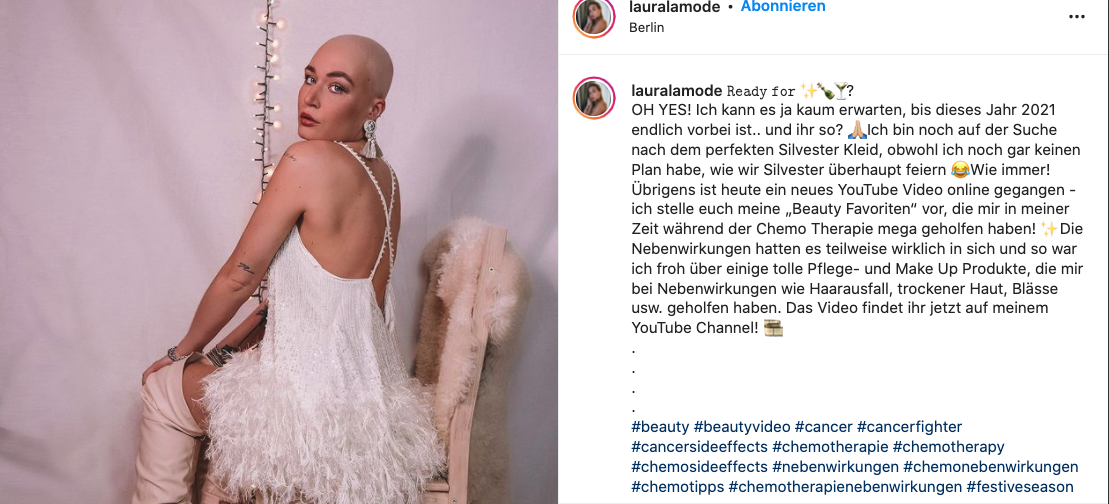The image size is (1109, 504).
Task: Open the #beautyvideo hashtag
Action: [x=741, y=426]
